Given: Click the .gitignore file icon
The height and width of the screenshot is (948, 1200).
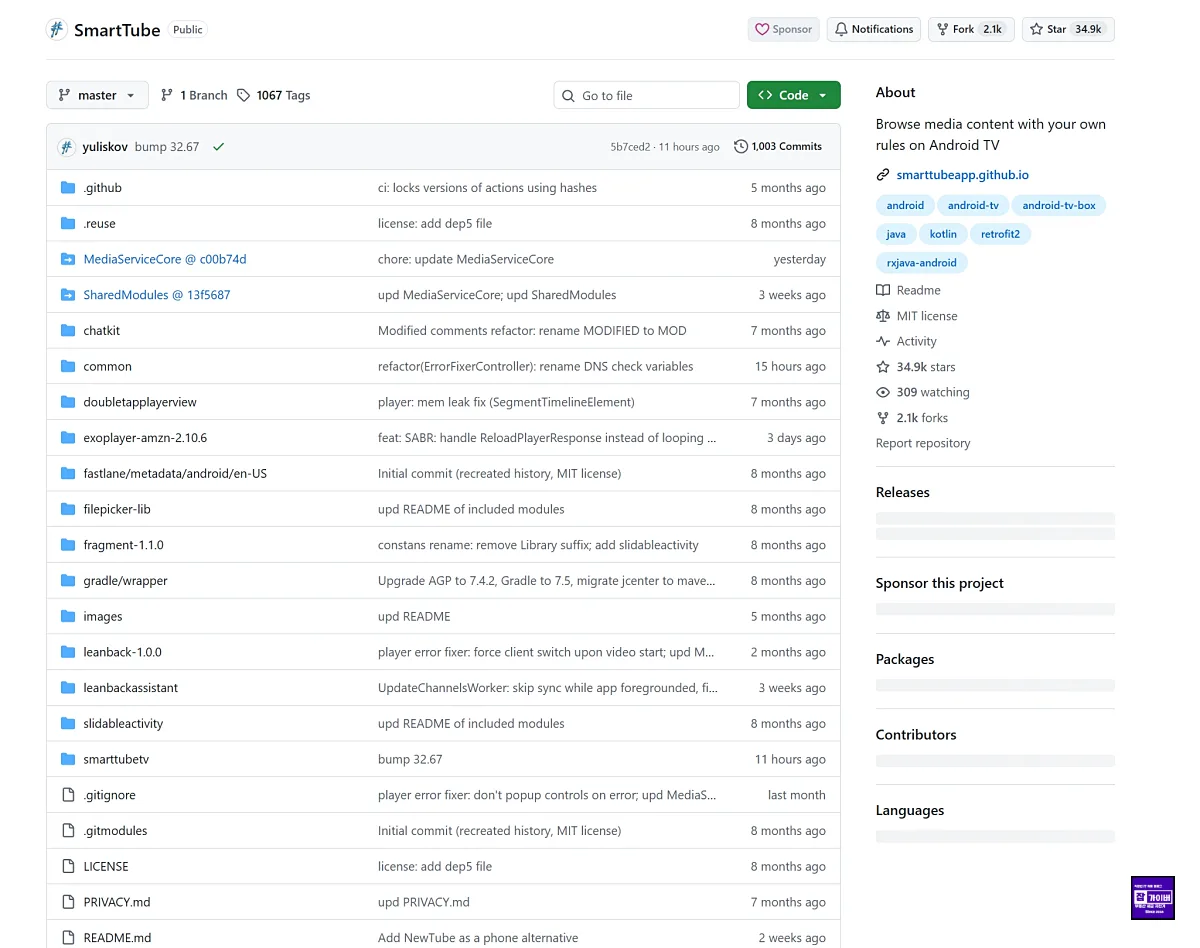Looking at the screenshot, I should coord(68,795).
